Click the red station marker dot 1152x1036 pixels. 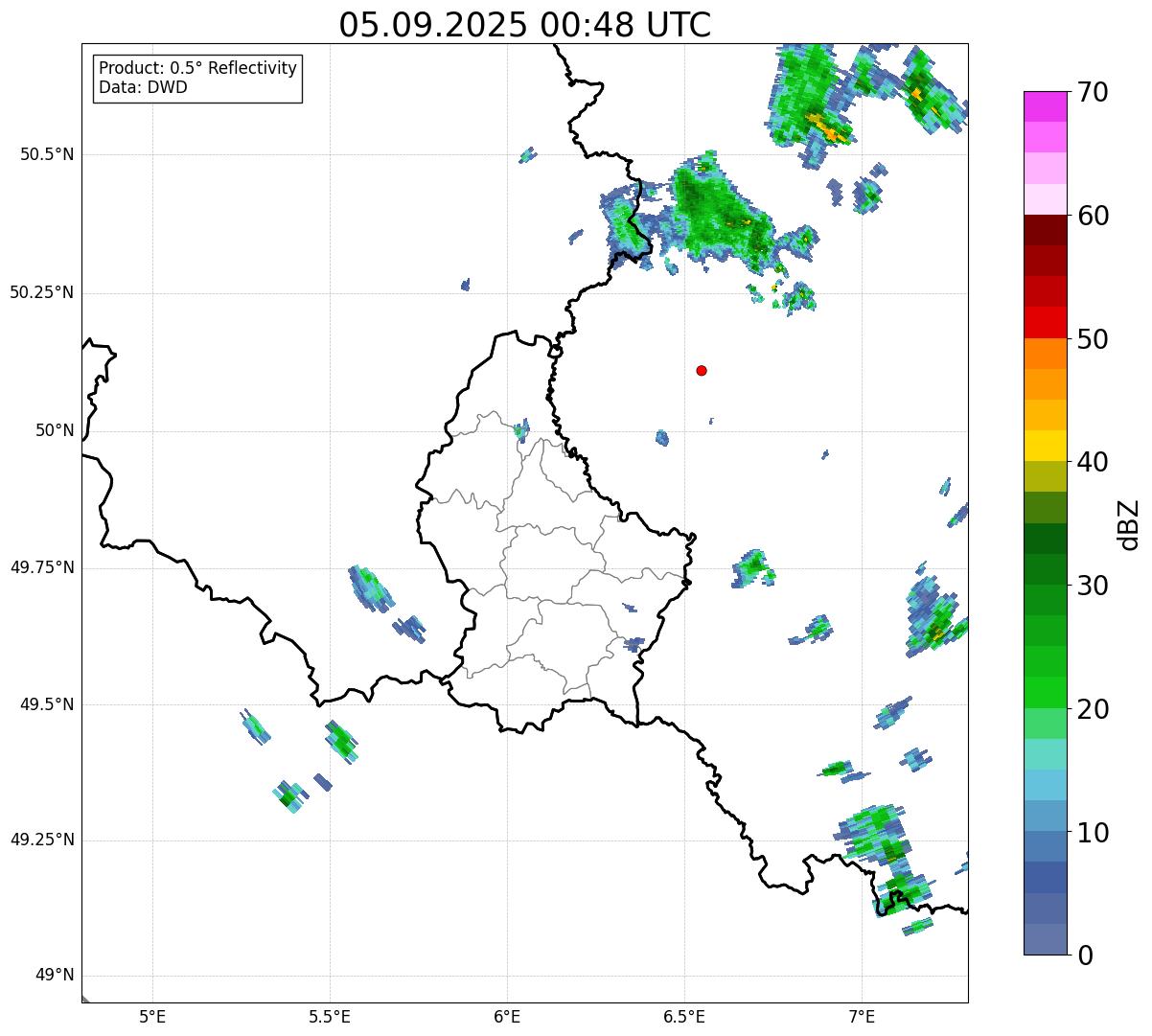(x=702, y=371)
